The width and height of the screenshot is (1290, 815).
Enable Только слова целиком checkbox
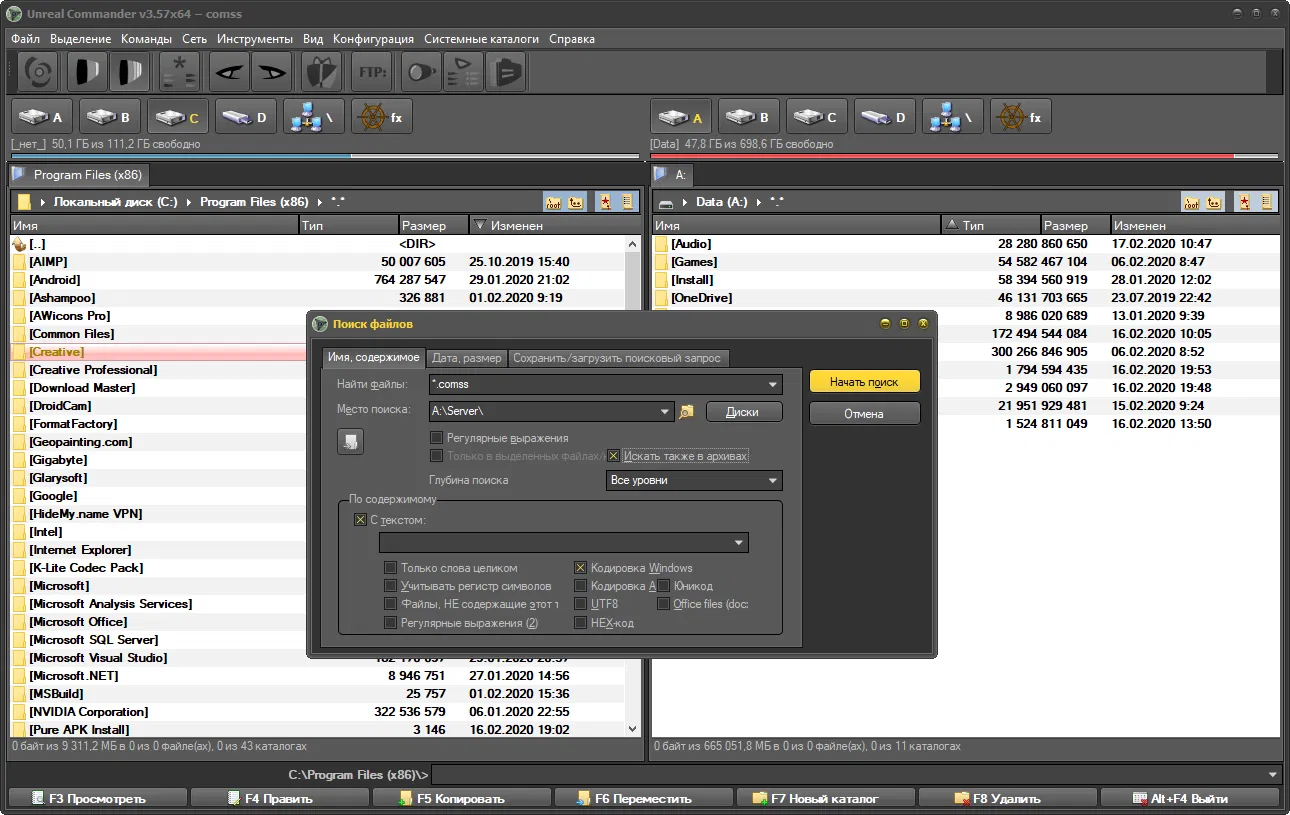click(x=391, y=568)
